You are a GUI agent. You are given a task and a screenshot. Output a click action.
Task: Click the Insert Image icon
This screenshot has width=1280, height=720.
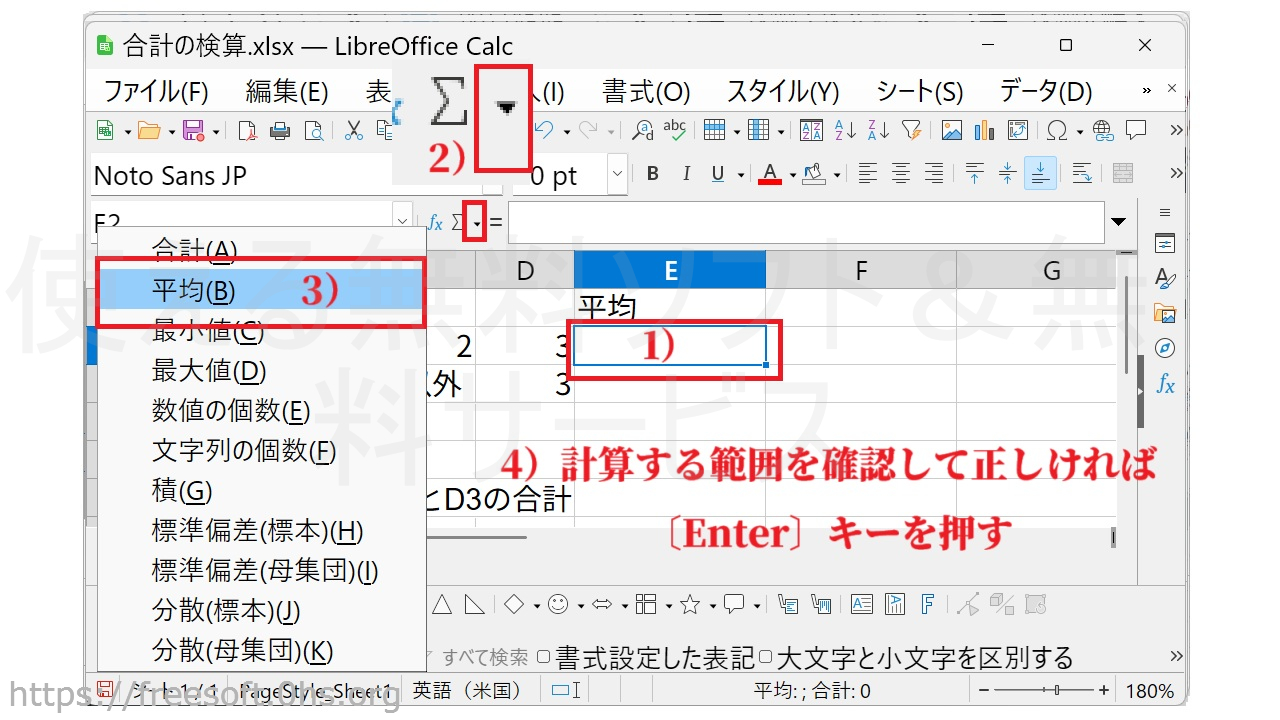click(952, 130)
